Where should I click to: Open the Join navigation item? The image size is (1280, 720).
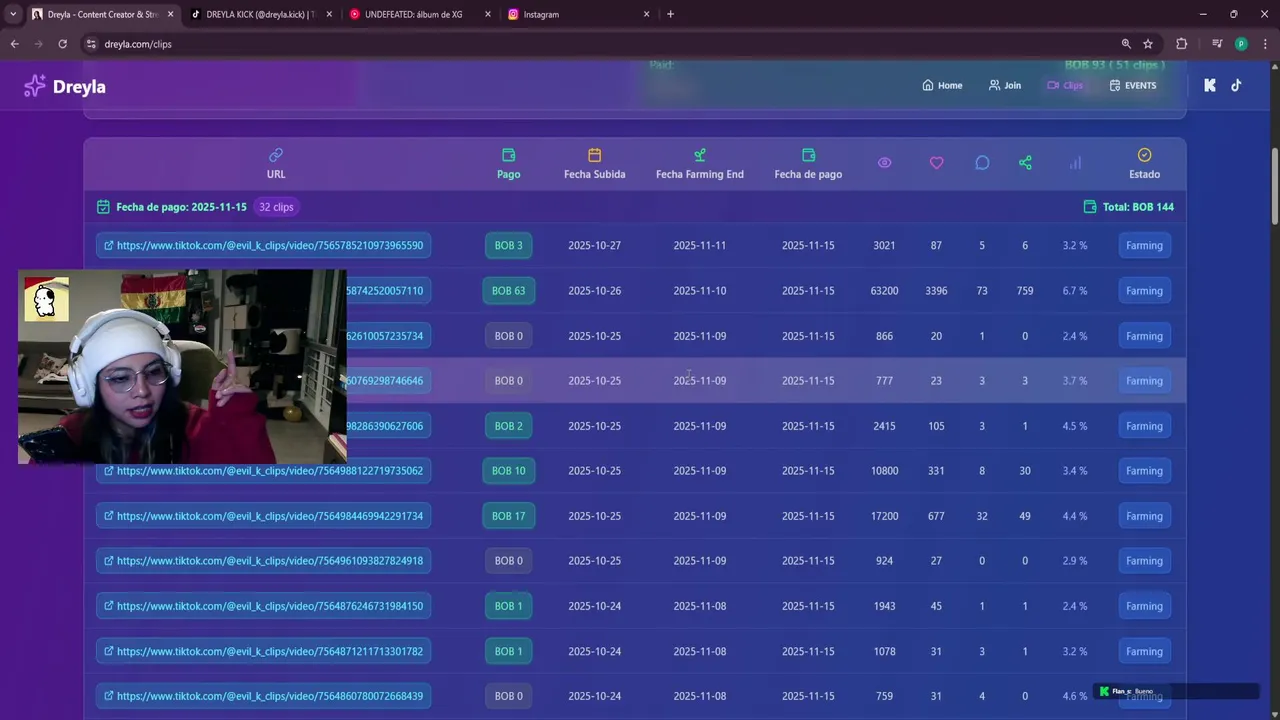(x=1005, y=85)
